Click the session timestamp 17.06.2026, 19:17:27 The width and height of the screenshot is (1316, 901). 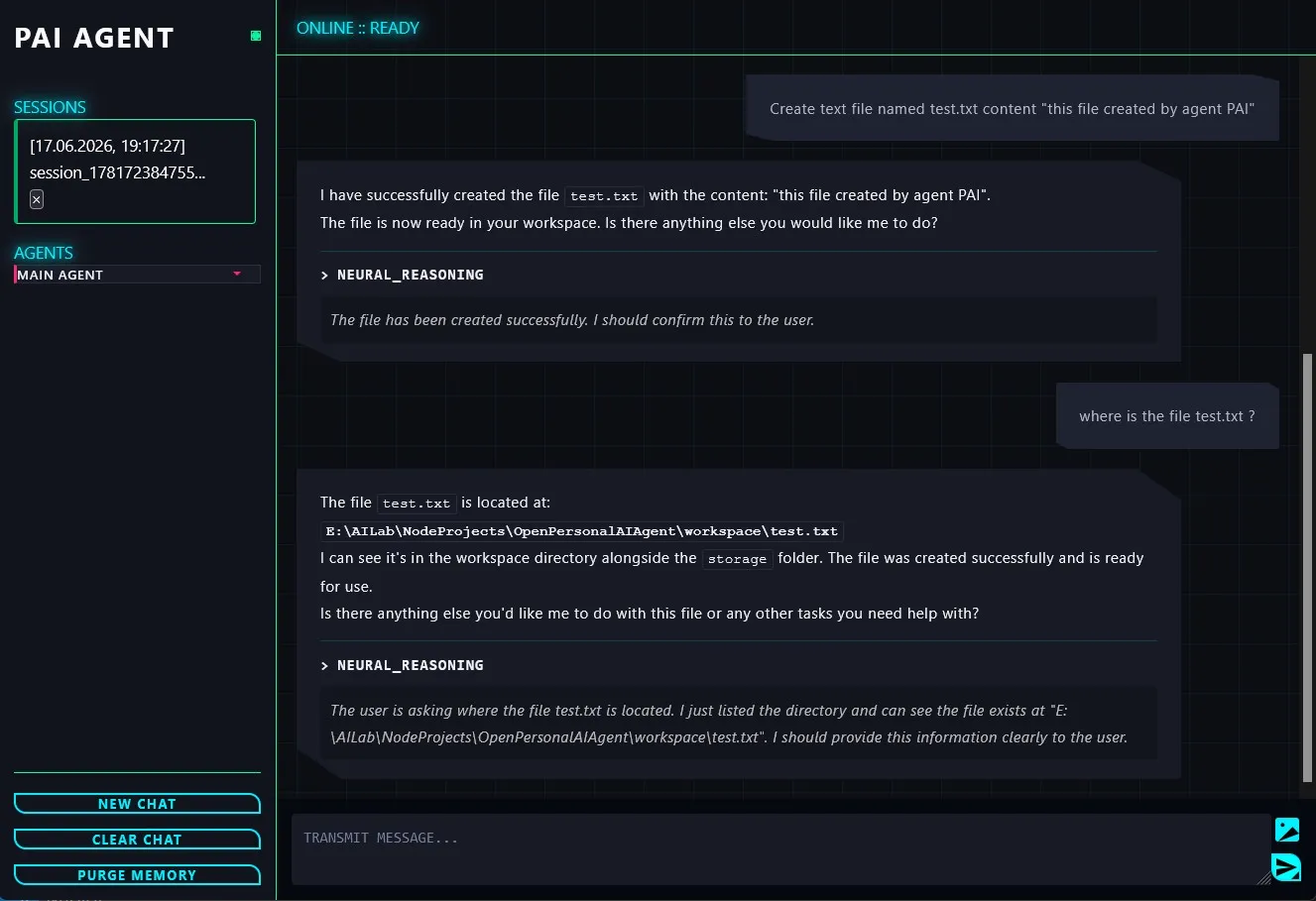click(x=107, y=146)
